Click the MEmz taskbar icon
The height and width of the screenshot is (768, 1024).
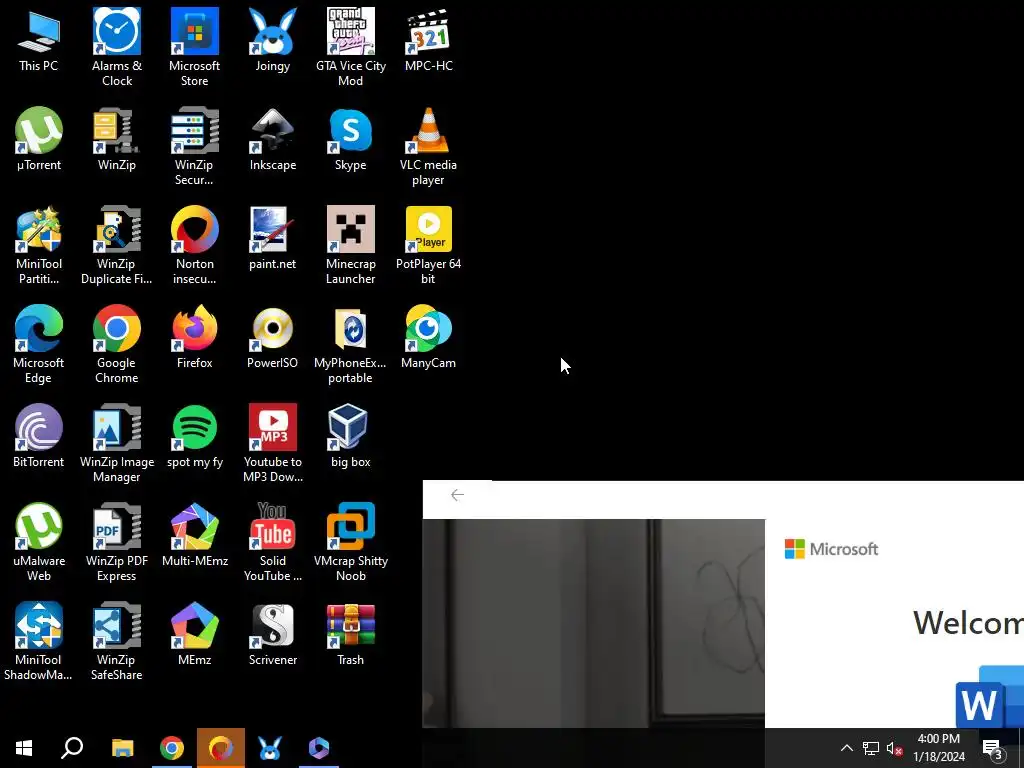319,748
